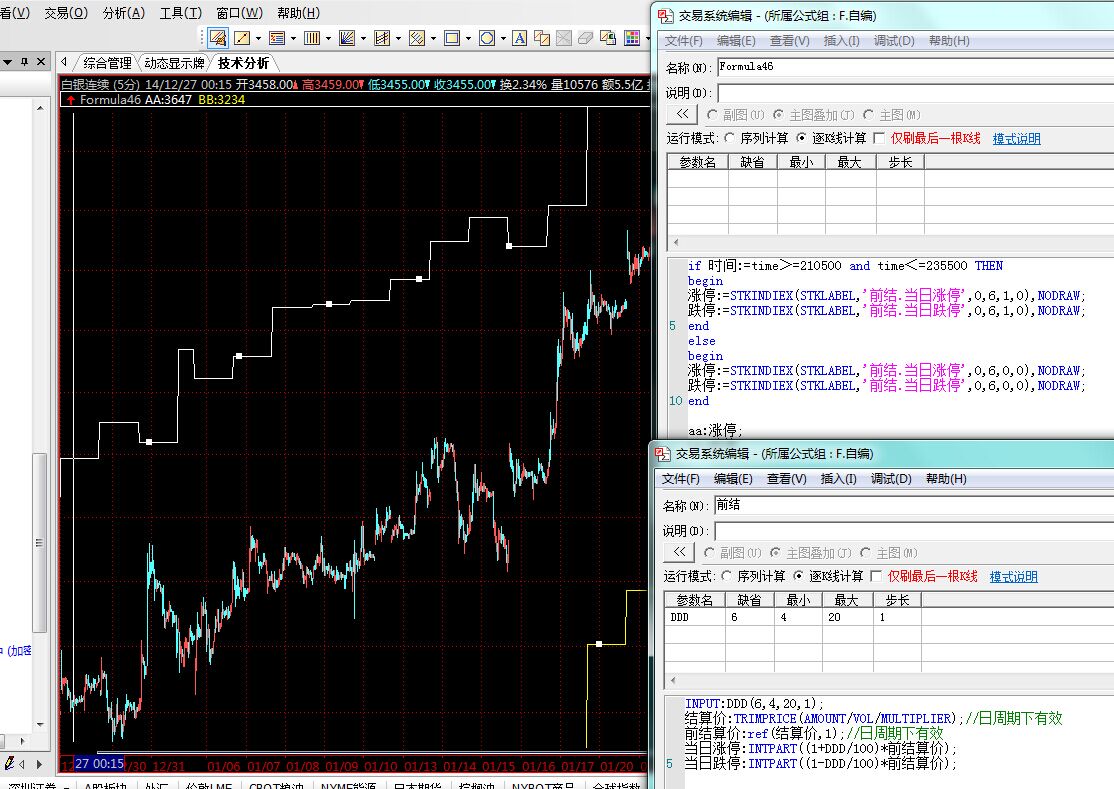This screenshot has height=789, width=1114.
Task: Select the 外汇 bottom market tab
Action: click(156, 786)
